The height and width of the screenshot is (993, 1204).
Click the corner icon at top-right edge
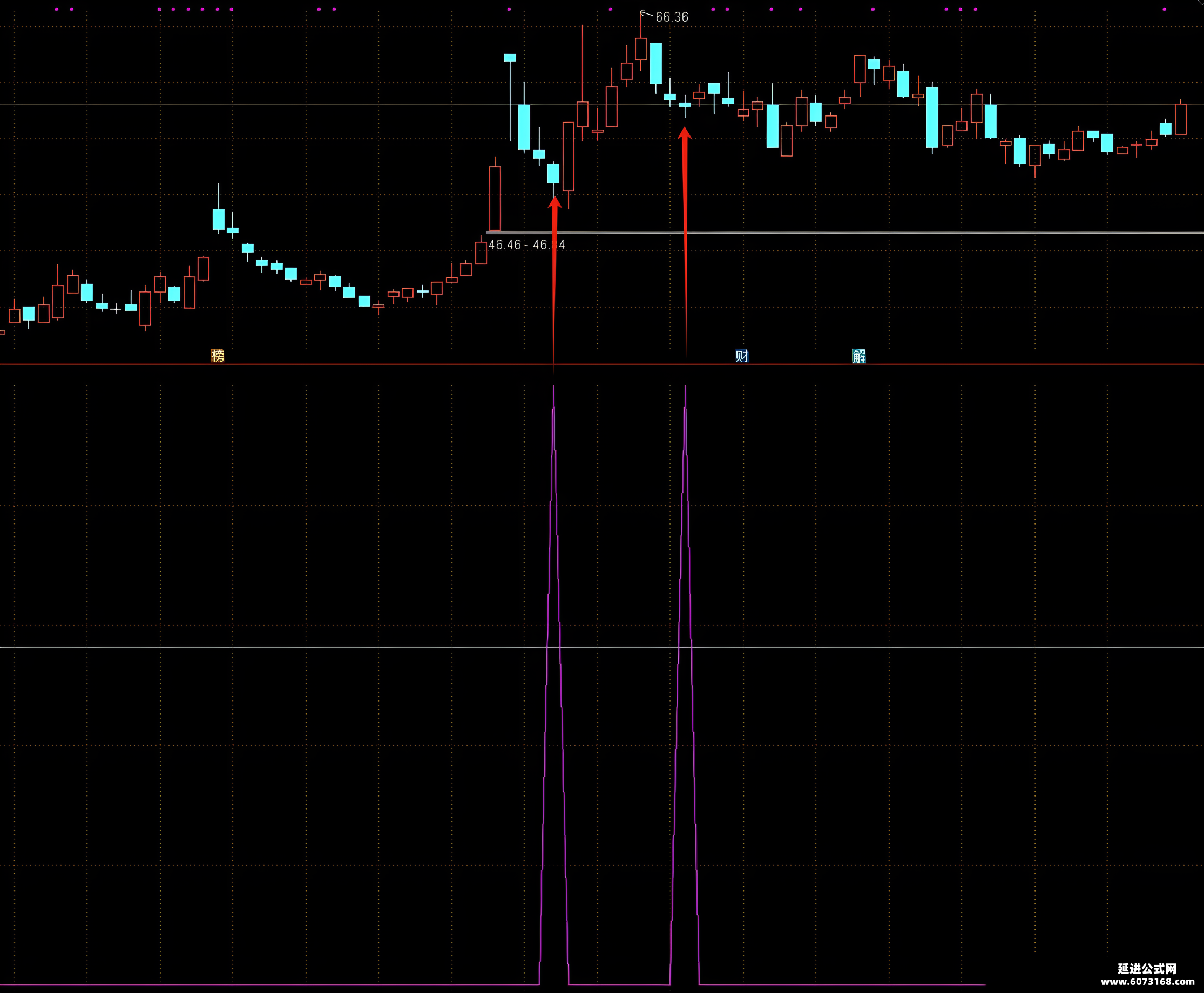(x=1200, y=3)
